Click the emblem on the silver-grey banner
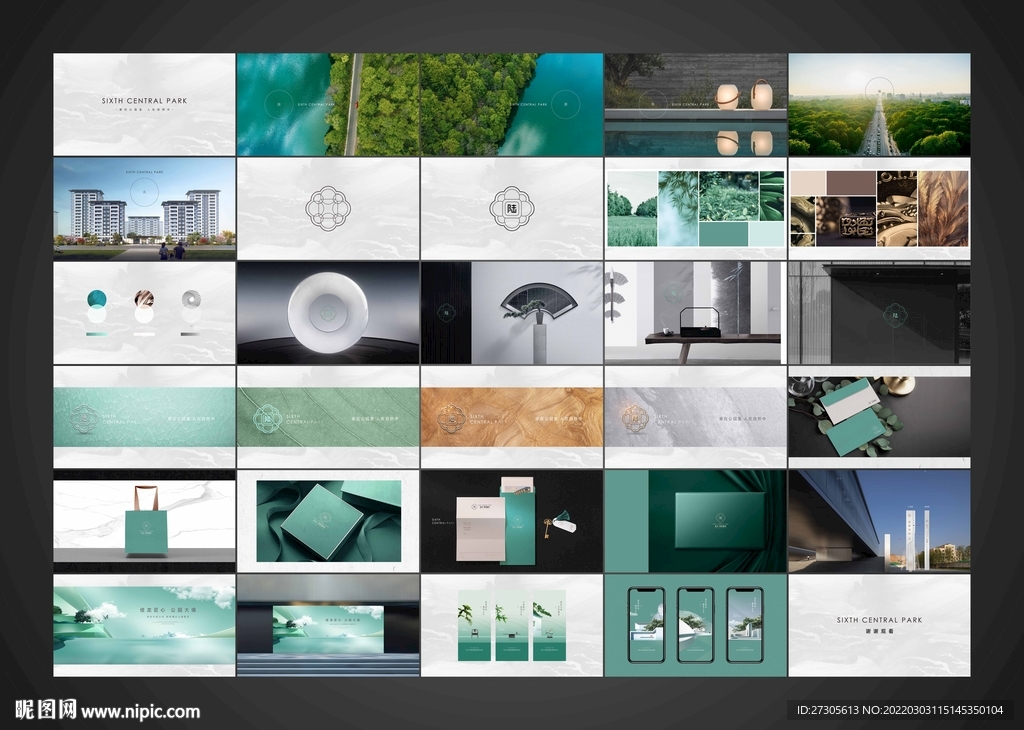Viewport: 1024px width, 730px height. pos(633,417)
